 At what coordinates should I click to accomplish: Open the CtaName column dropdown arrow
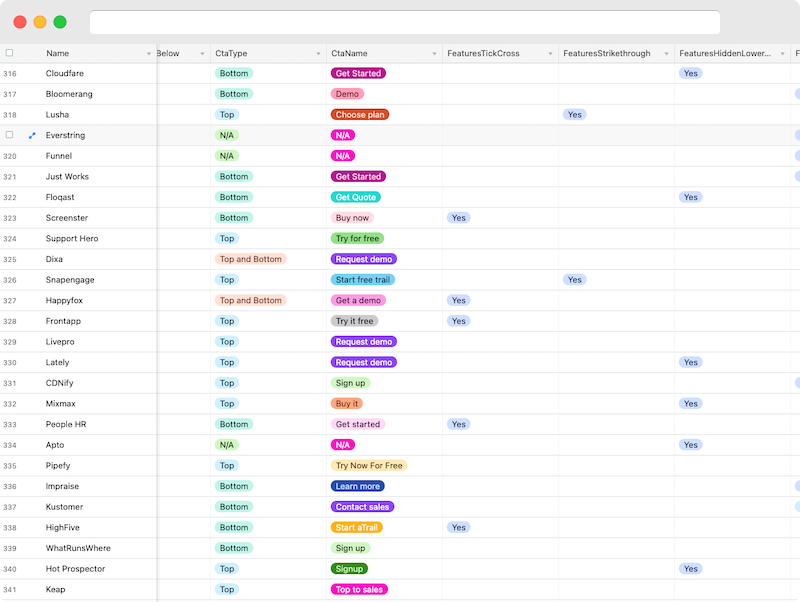point(434,54)
